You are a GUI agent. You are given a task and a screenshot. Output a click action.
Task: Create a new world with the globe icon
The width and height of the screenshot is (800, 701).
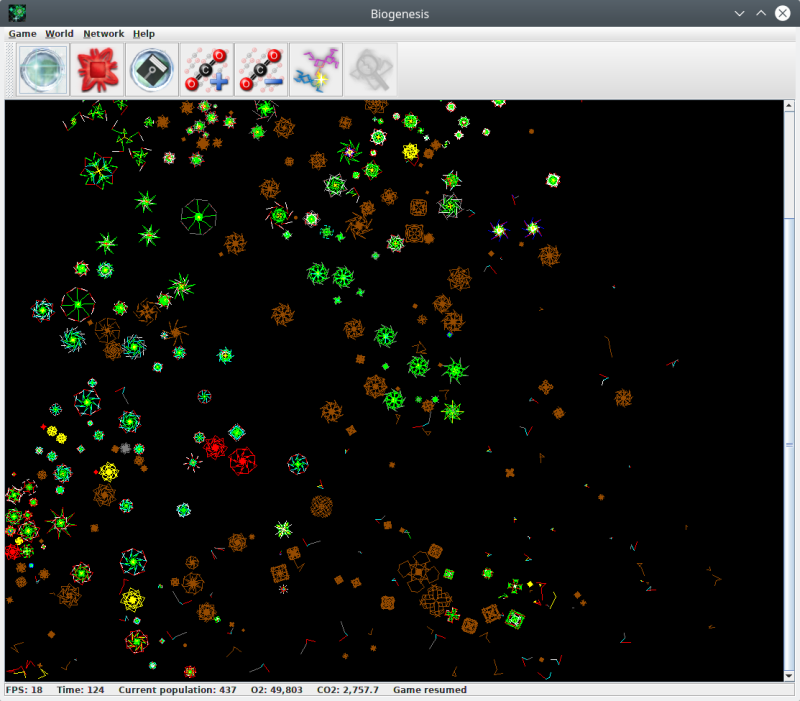tap(41, 68)
